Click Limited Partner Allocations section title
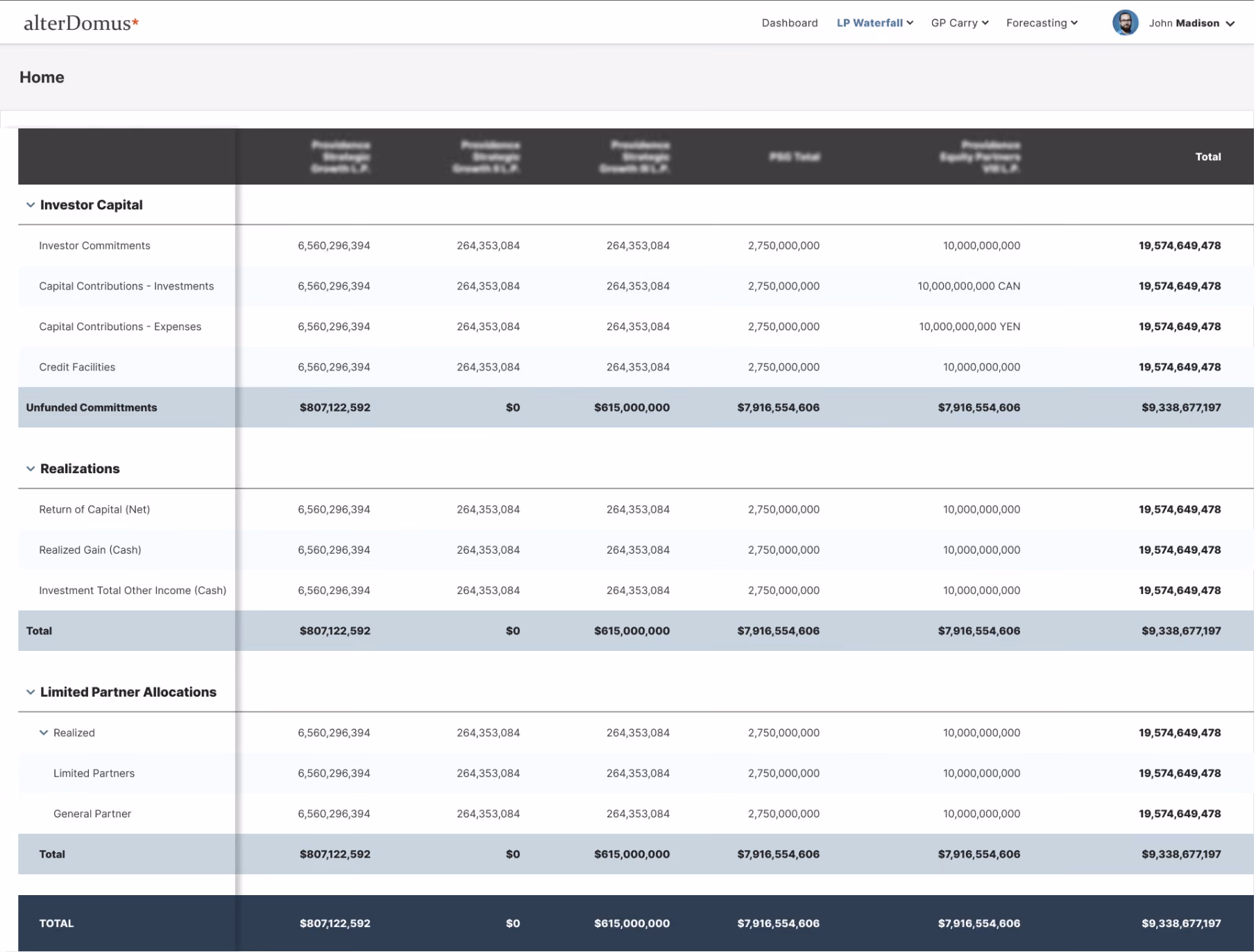This screenshot has height=952, width=1256. pos(128,693)
